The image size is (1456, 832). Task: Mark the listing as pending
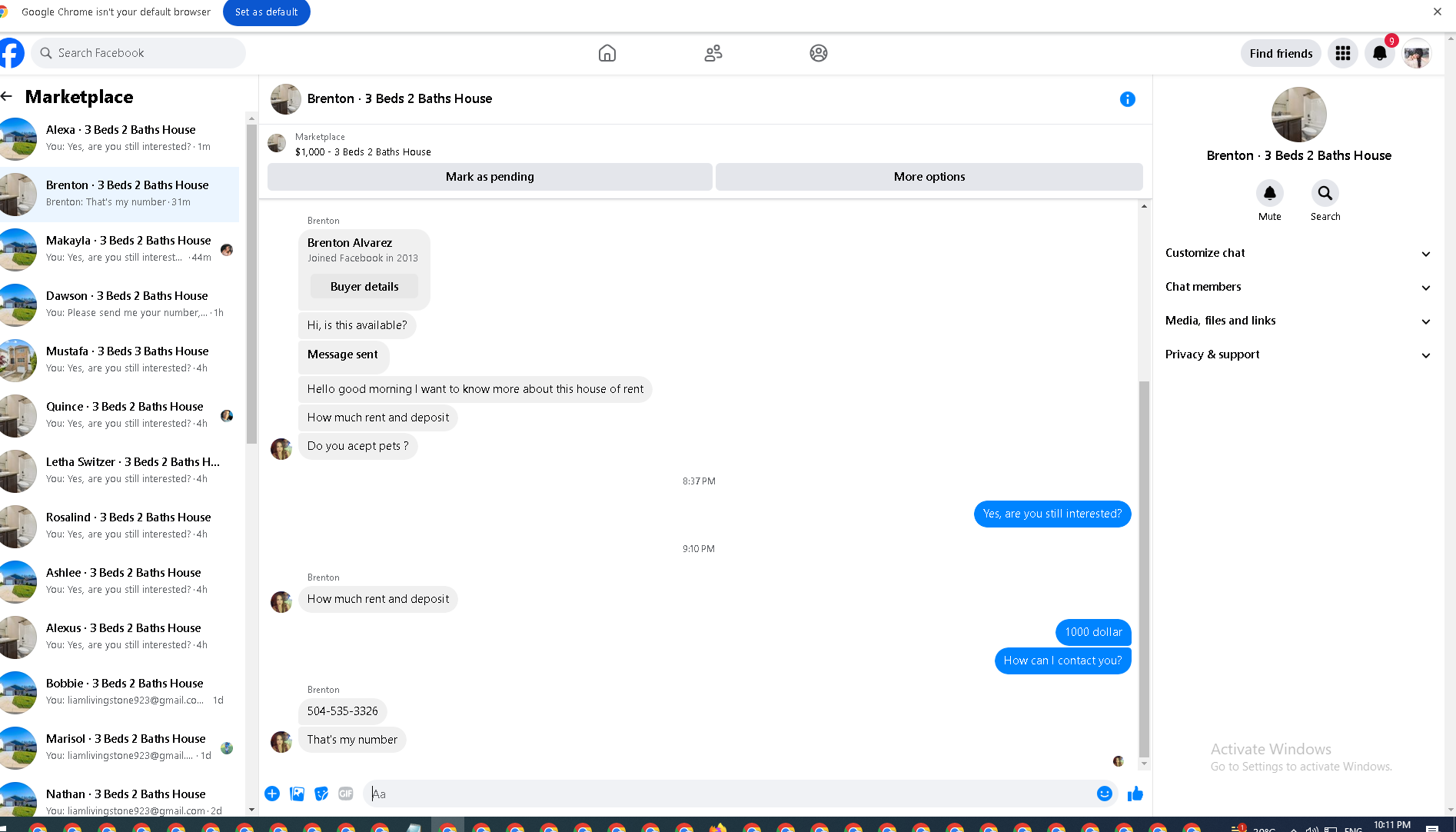(490, 177)
